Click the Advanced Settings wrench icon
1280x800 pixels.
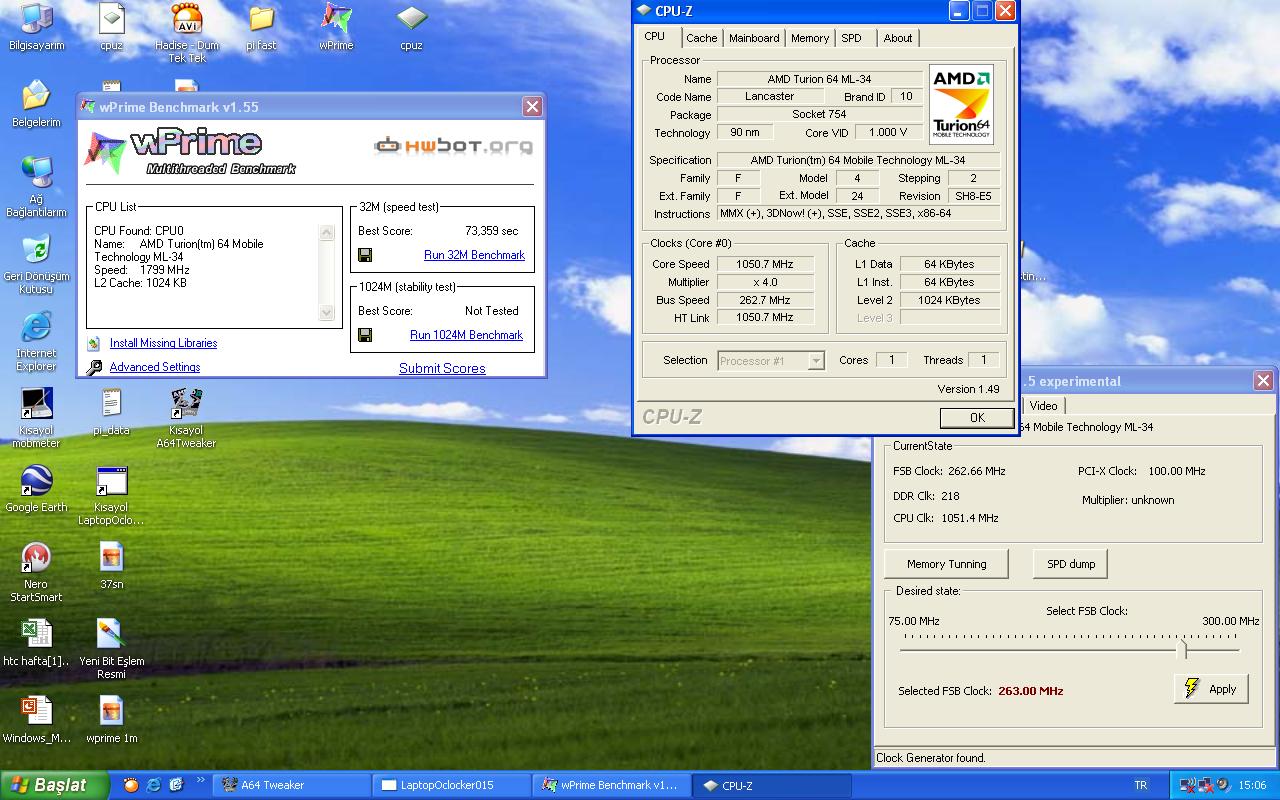click(x=94, y=367)
